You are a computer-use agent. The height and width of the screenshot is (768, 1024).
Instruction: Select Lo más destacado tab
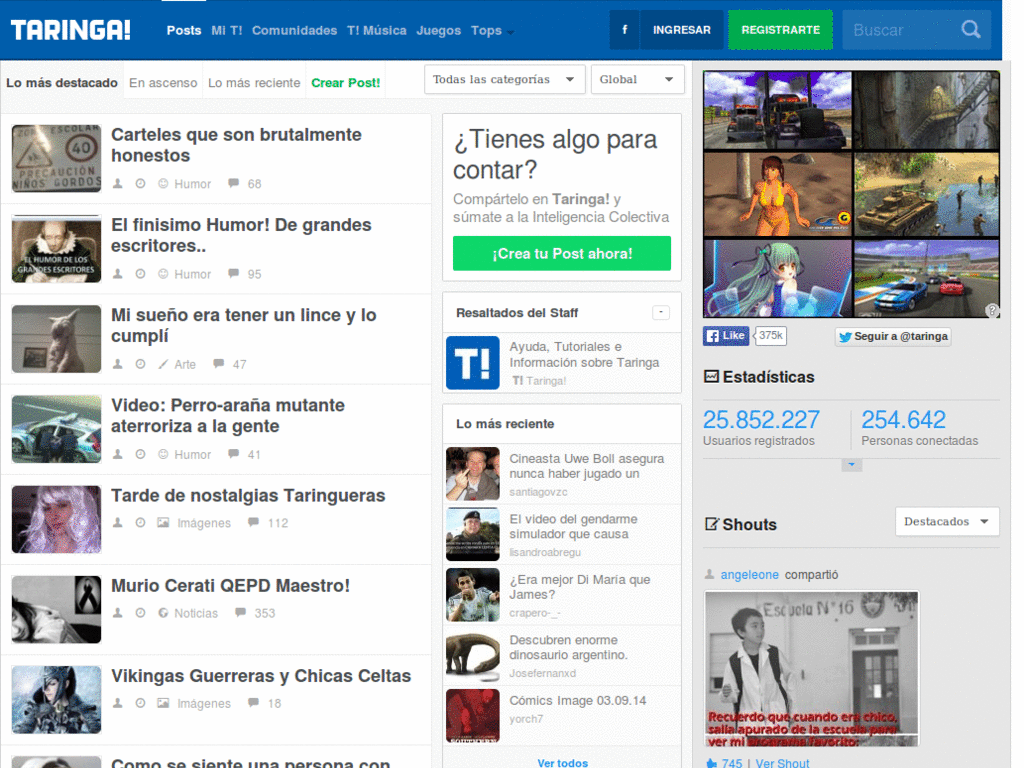[x=62, y=83]
